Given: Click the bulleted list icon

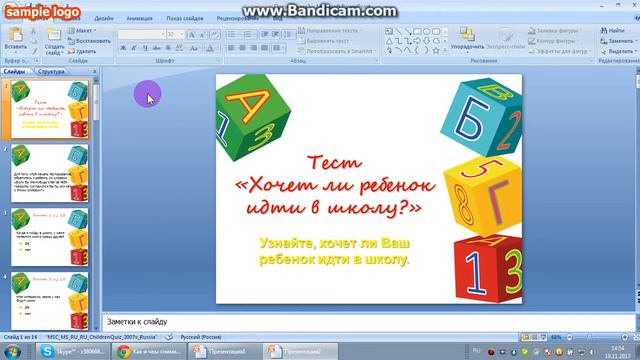Looking at the screenshot, I should (x=232, y=35).
